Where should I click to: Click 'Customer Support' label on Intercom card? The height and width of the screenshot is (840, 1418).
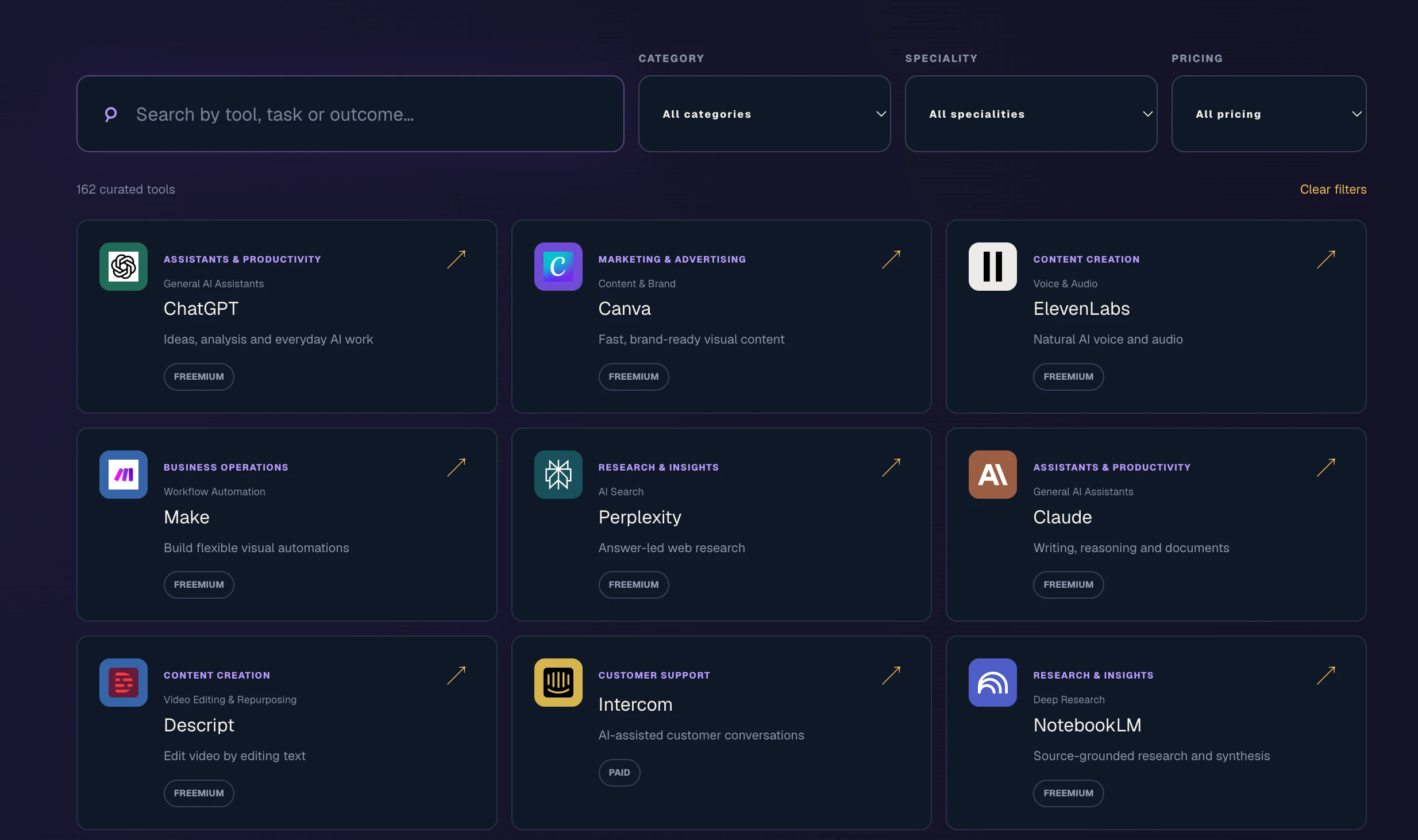[654, 676]
